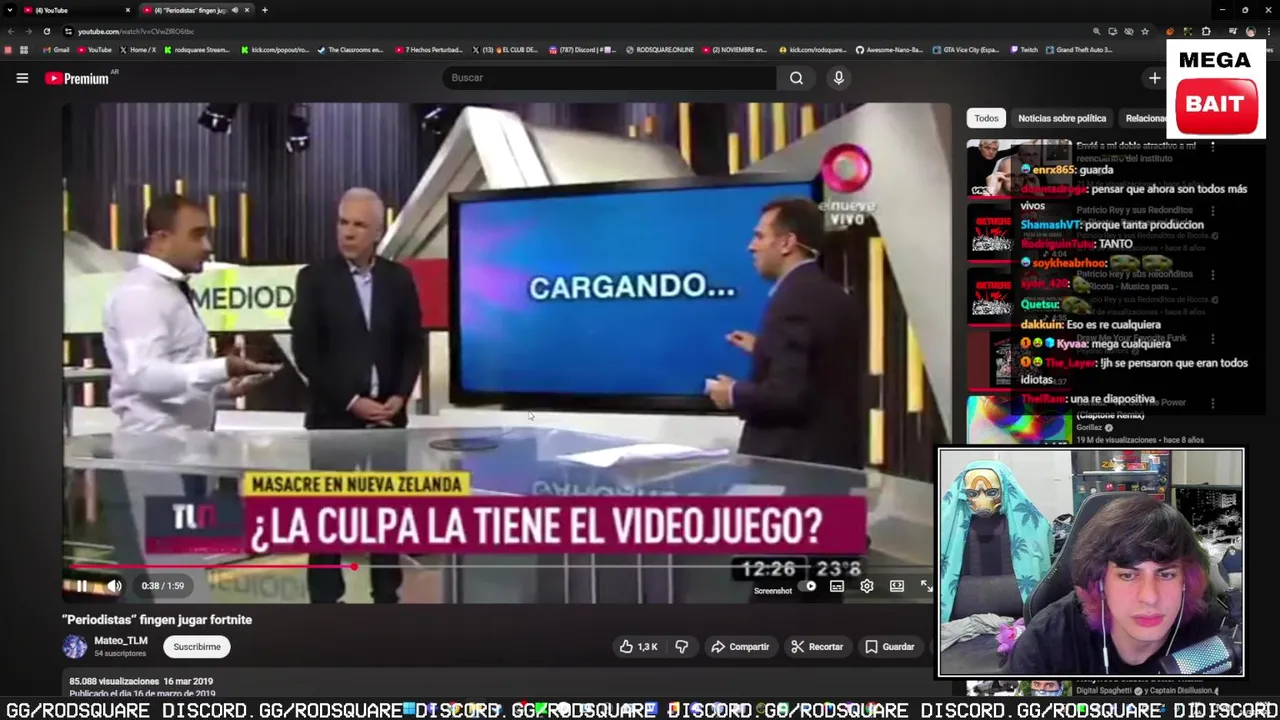The width and height of the screenshot is (1280, 720).
Task: Take a Screenshot of the video
Action: pos(773,591)
